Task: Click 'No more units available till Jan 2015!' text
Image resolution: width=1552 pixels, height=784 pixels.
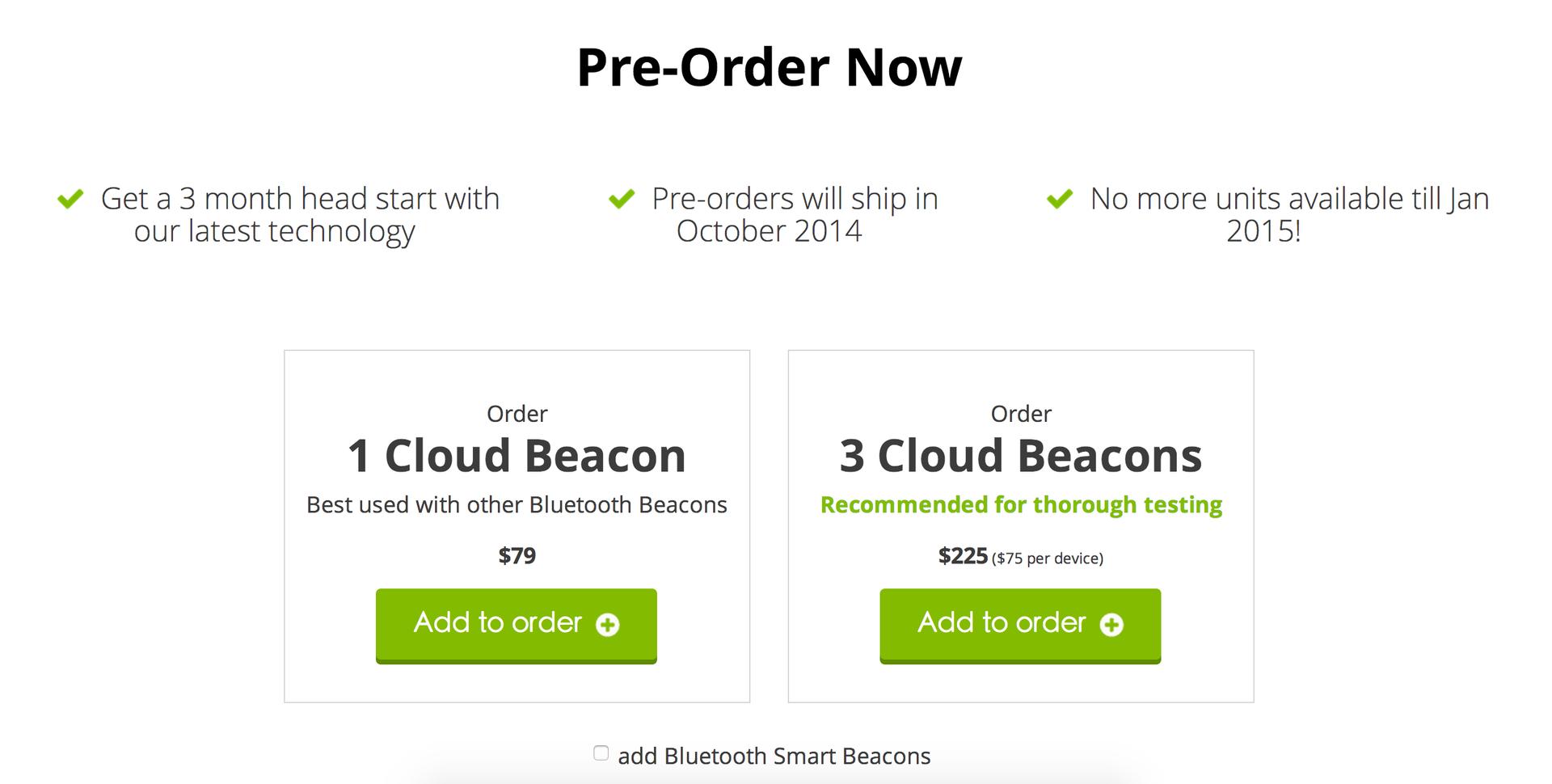Action: click(1288, 215)
